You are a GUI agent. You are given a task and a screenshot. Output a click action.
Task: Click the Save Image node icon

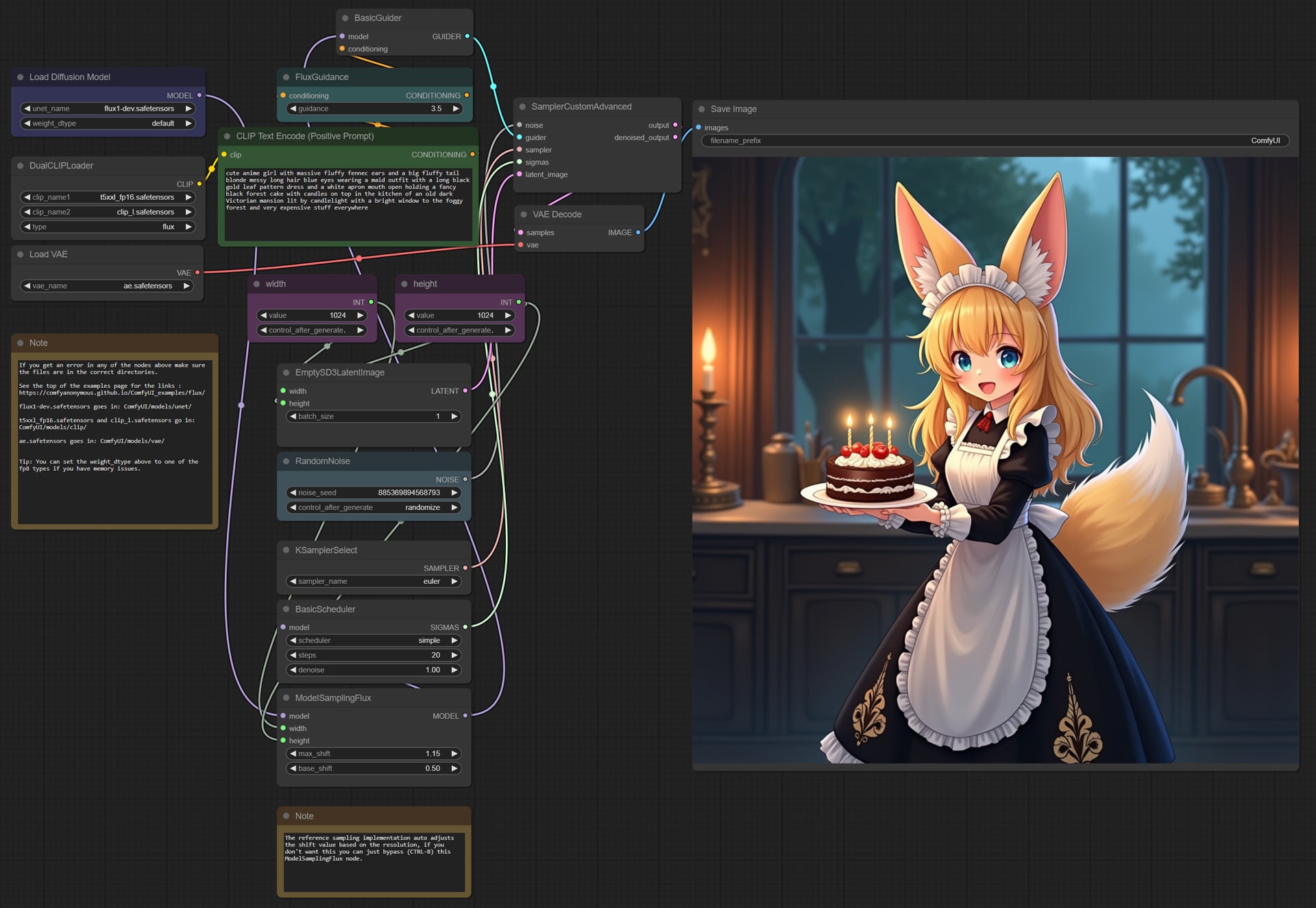701,109
